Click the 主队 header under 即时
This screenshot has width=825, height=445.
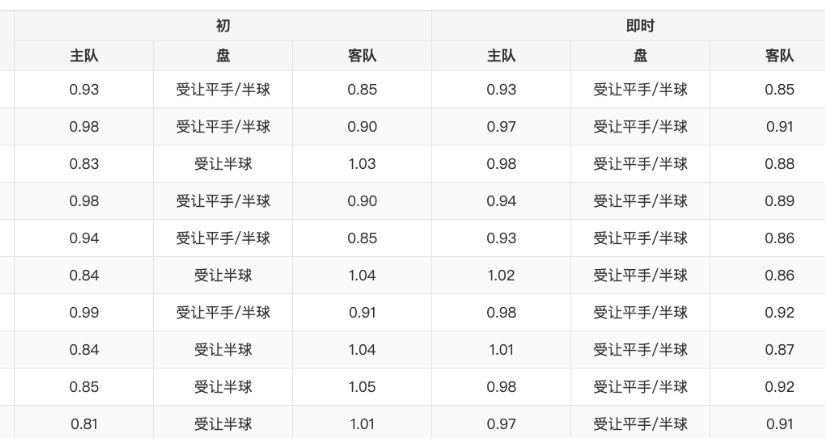pos(501,56)
